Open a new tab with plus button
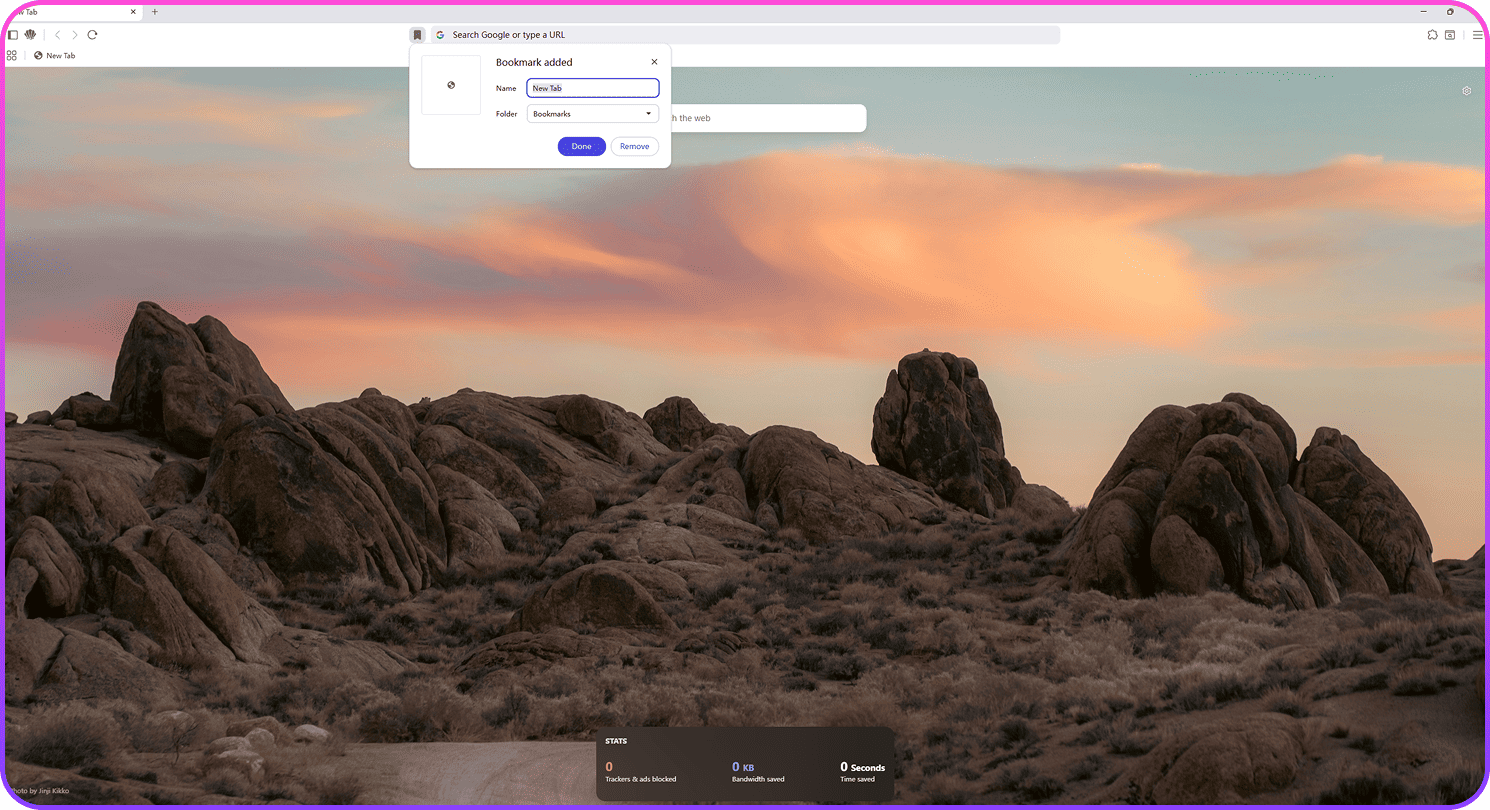This screenshot has height=810, width=1490. (x=155, y=12)
